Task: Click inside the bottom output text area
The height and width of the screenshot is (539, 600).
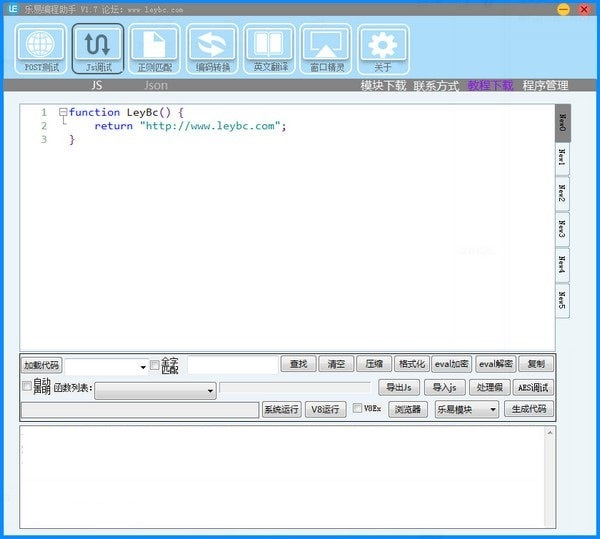Action: pos(283,477)
